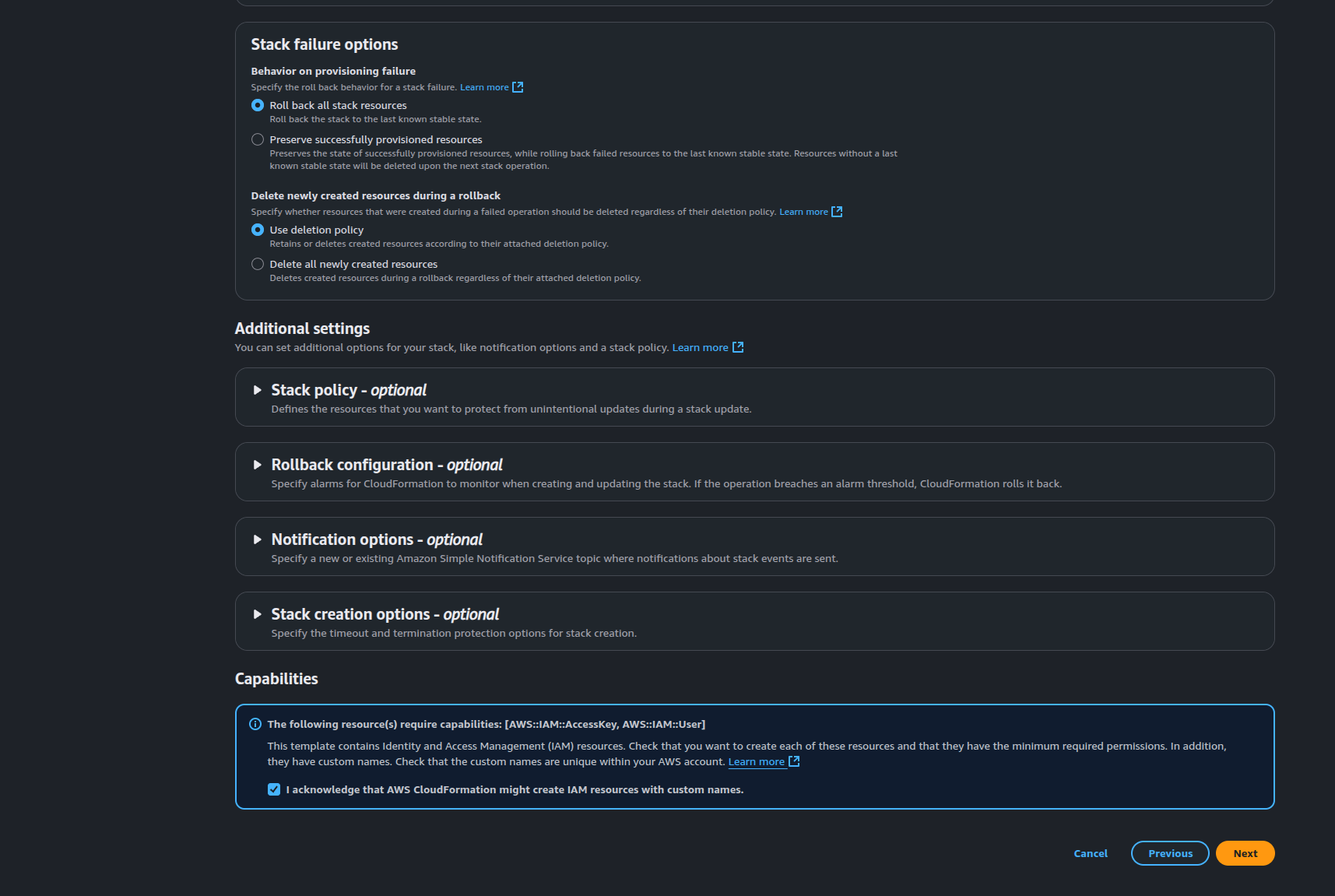Open Learn more link in Capabilities notice

point(756,761)
